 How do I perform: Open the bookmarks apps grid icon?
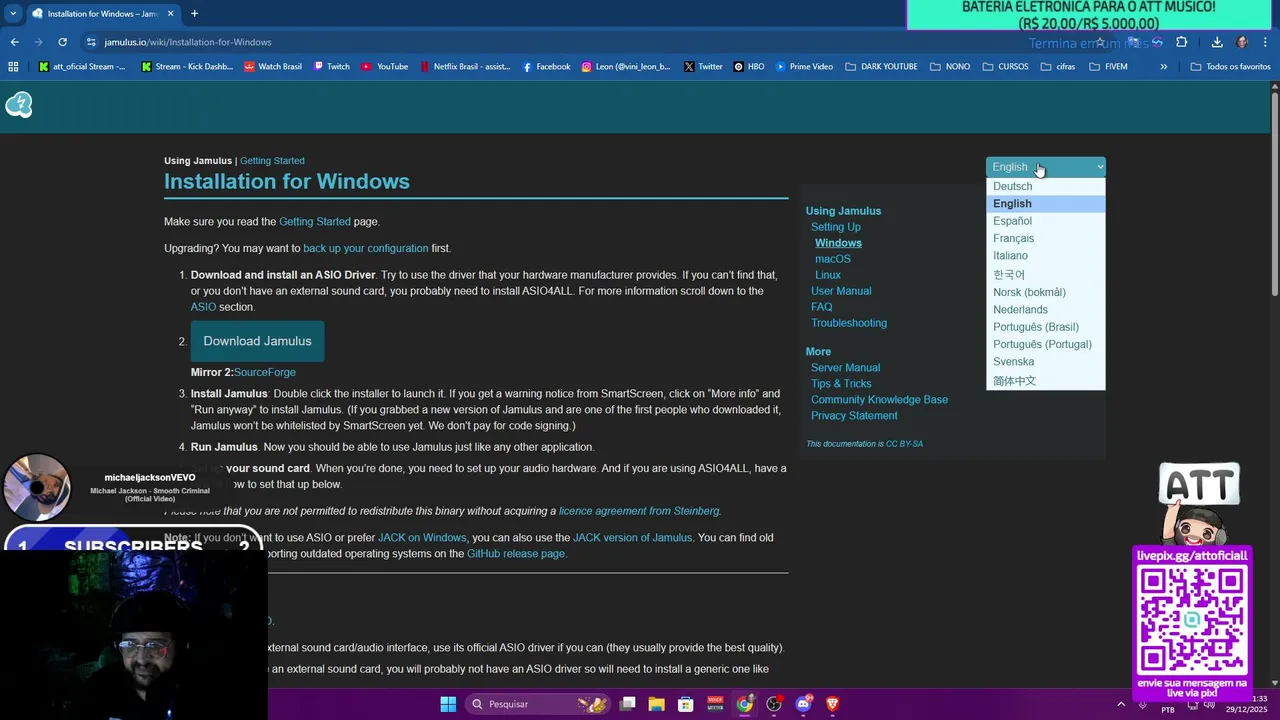tap(13, 67)
